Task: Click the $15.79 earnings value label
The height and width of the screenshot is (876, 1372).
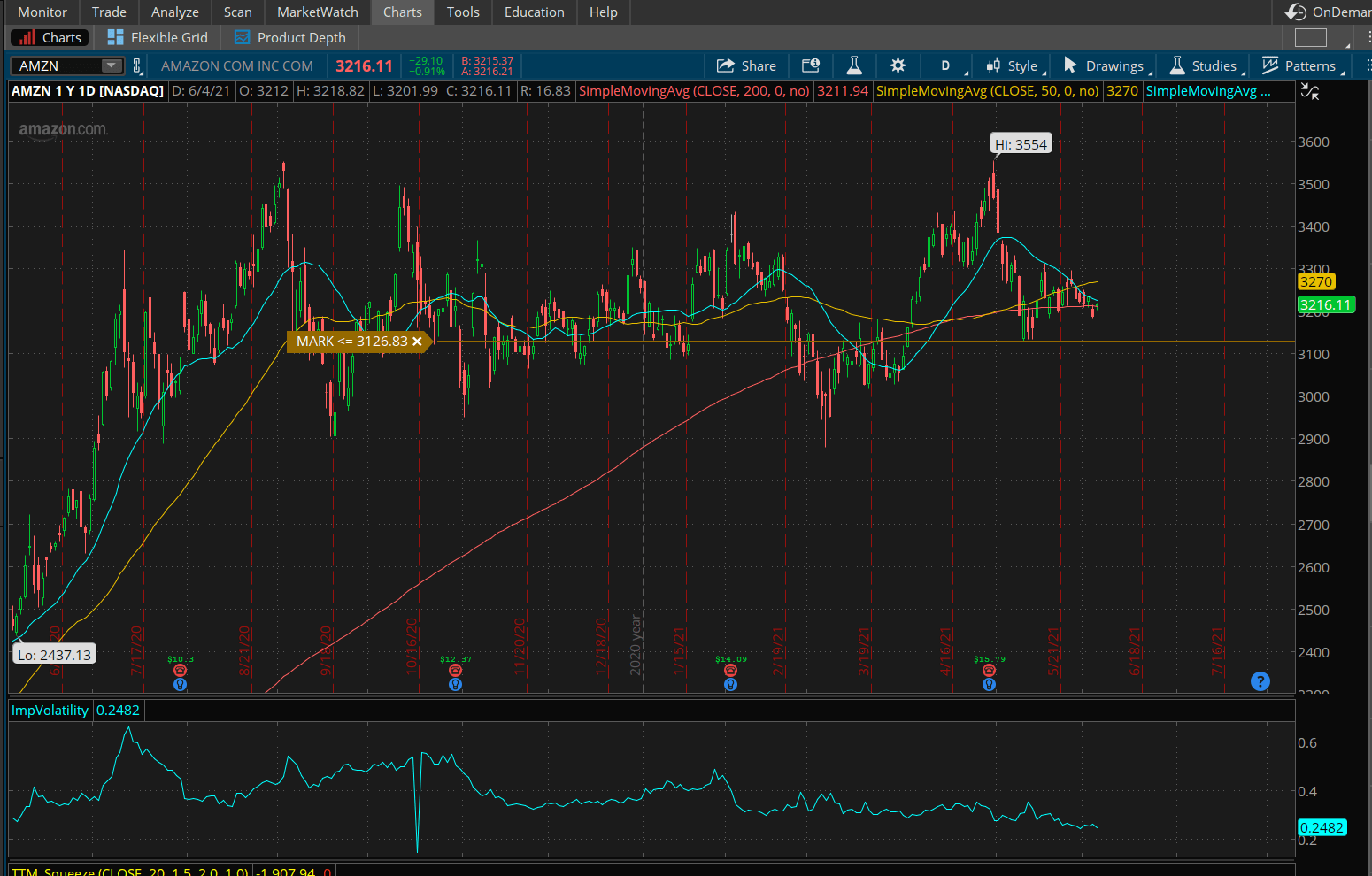Action: tap(990, 659)
